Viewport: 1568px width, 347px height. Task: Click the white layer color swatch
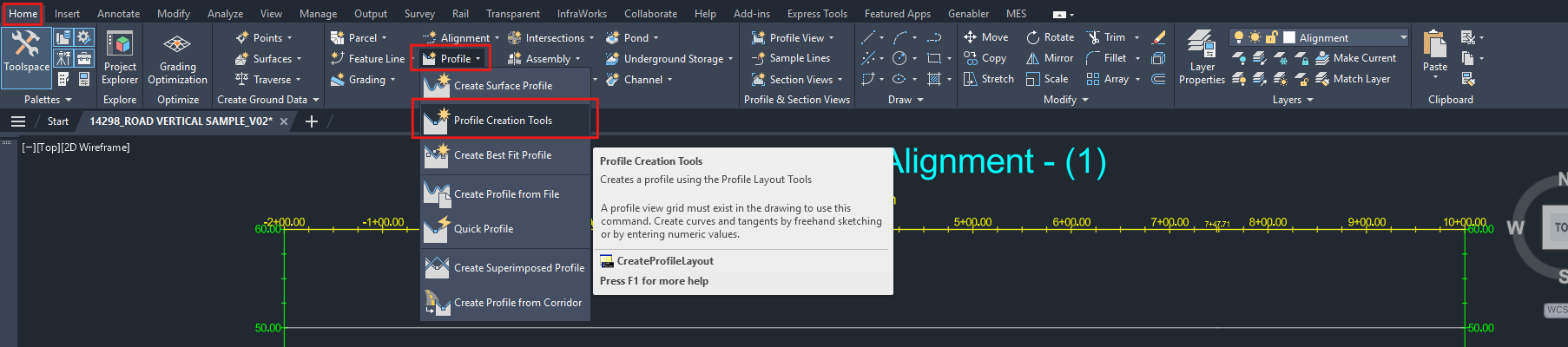[x=1289, y=37]
